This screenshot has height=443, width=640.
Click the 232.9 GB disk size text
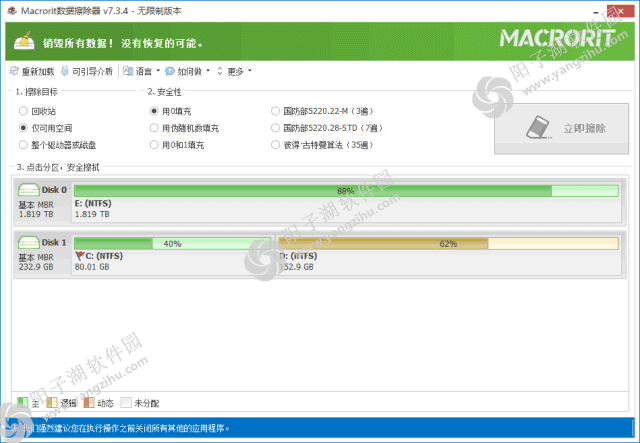coord(36,267)
